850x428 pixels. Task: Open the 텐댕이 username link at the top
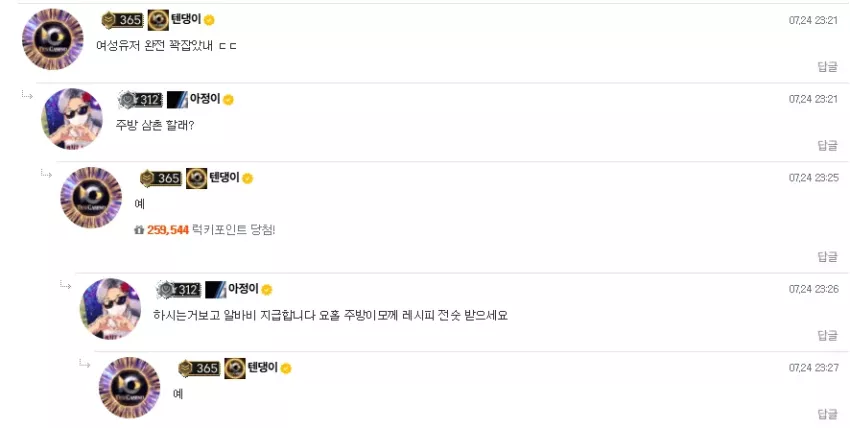pos(186,20)
